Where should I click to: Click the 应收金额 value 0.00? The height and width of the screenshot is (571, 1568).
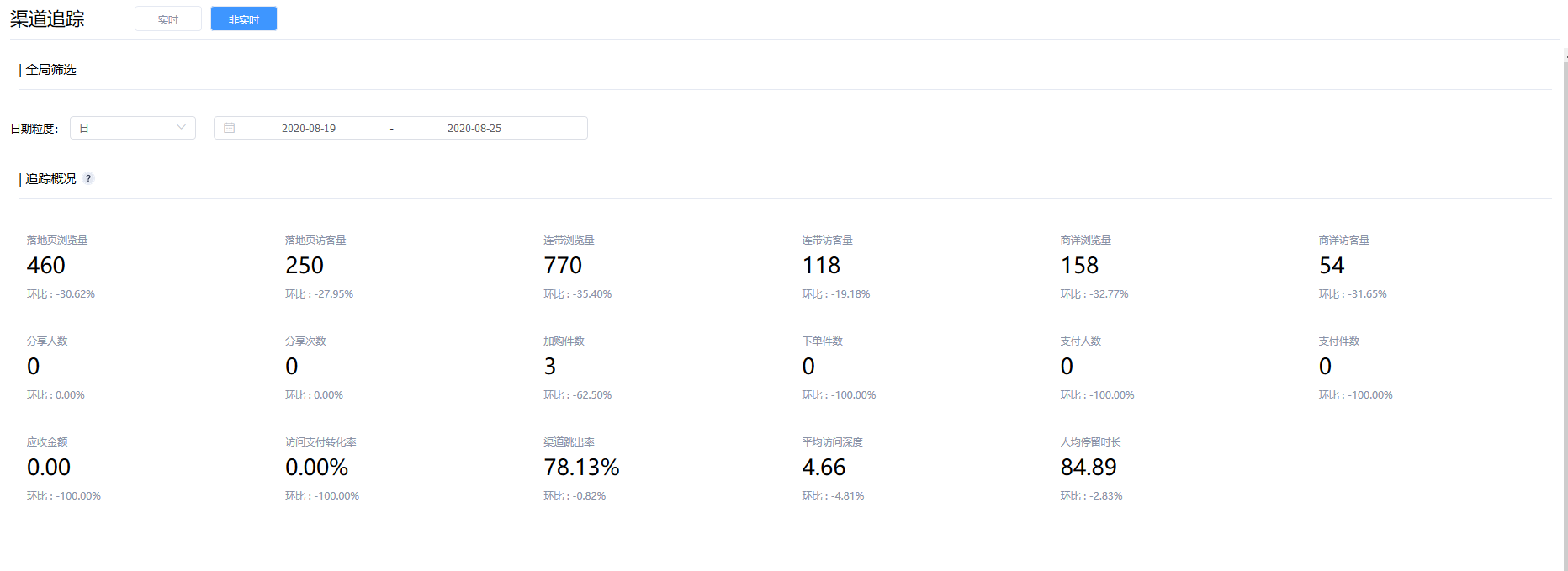tap(49, 468)
